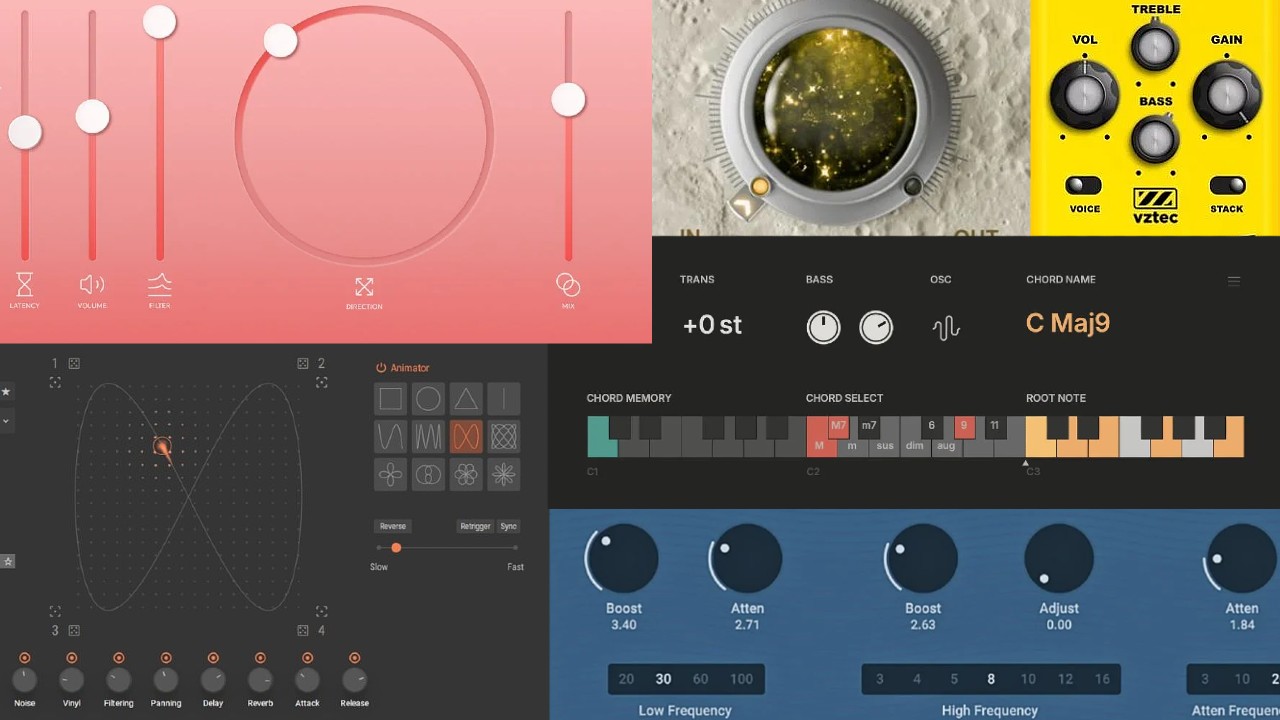Viewport: 1280px width, 720px height.
Task: Open the hamburger menu beside CHORD NAME
Action: pyautogui.click(x=1234, y=280)
